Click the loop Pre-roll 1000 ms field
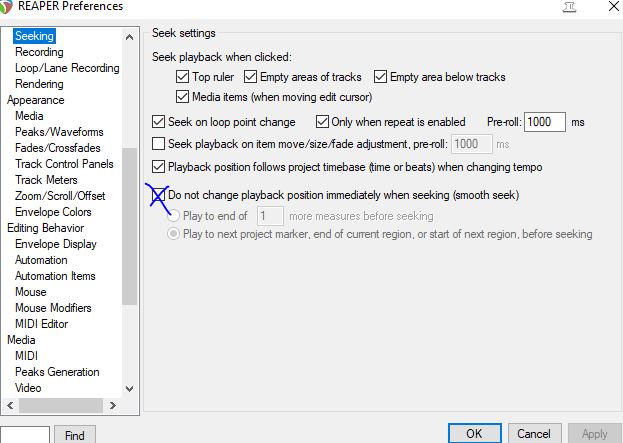This screenshot has width=623, height=443. [545, 122]
